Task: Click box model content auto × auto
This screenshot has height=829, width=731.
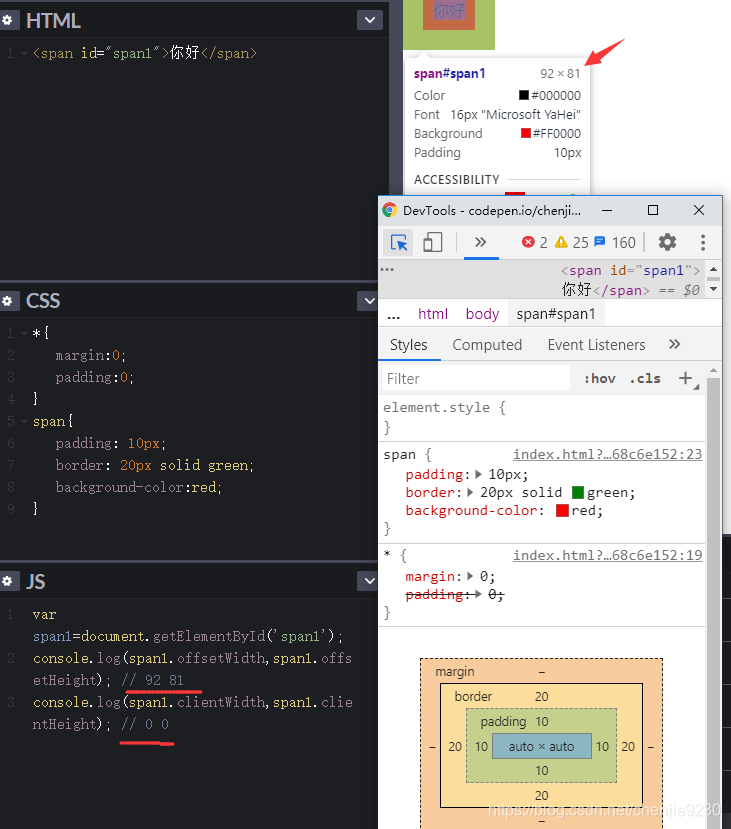Action: (x=541, y=746)
